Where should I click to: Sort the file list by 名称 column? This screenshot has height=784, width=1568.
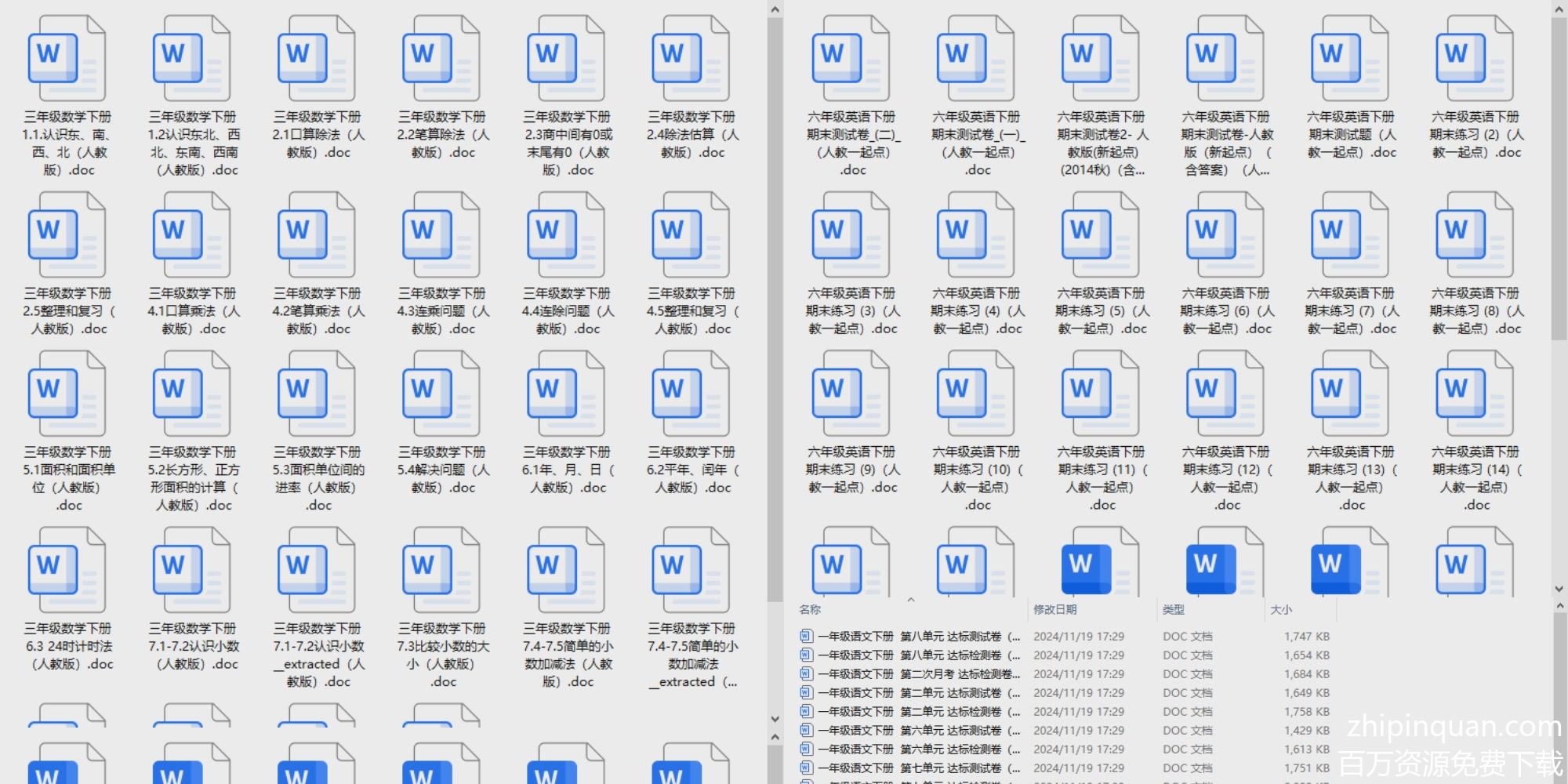[x=811, y=610]
